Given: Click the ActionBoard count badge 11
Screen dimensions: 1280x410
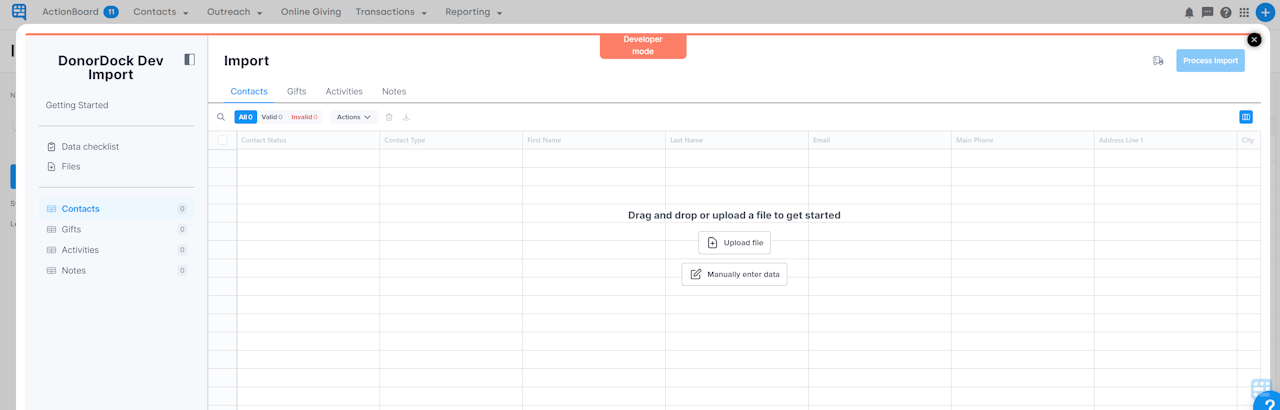Looking at the screenshot, I should pos(111,12).
